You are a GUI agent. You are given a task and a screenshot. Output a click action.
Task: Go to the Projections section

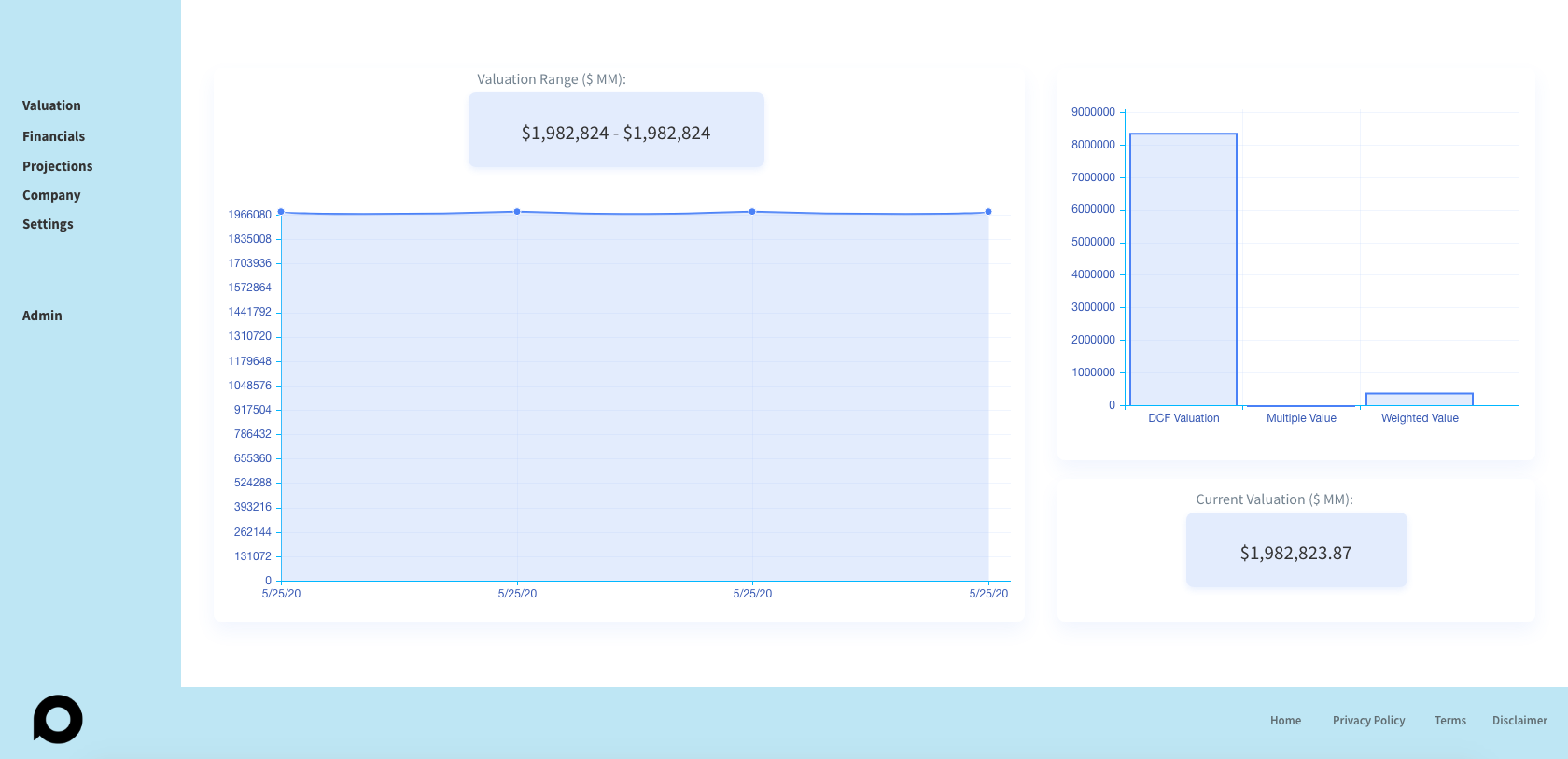coord(58,166)
